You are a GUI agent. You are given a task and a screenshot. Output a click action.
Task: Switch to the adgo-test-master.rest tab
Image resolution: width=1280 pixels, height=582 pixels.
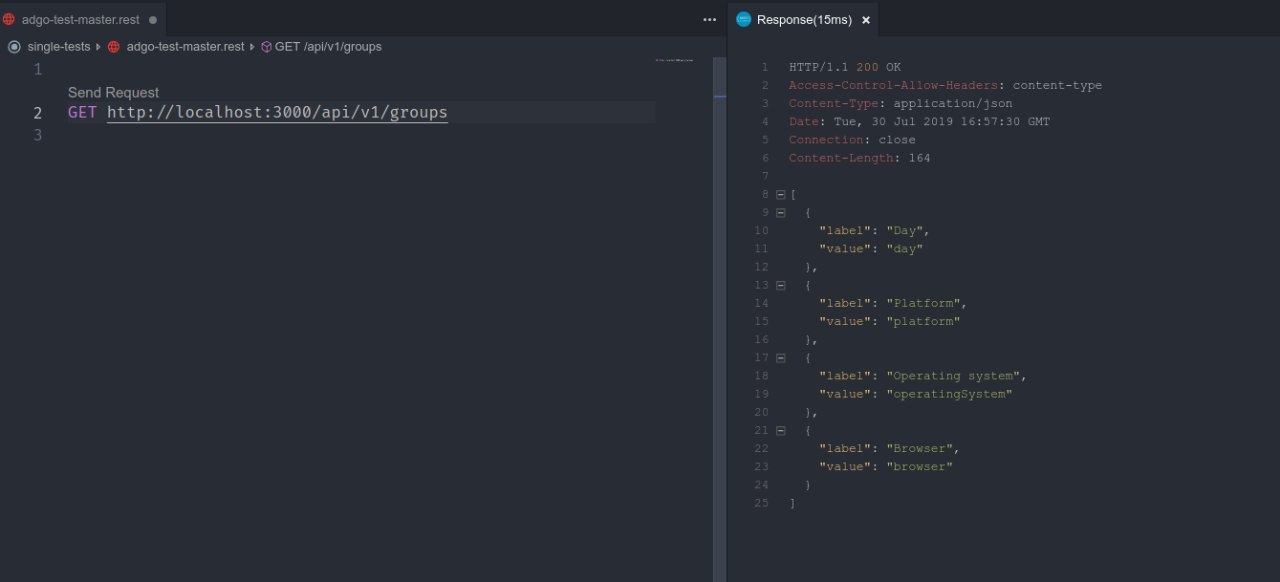[80, 19]
